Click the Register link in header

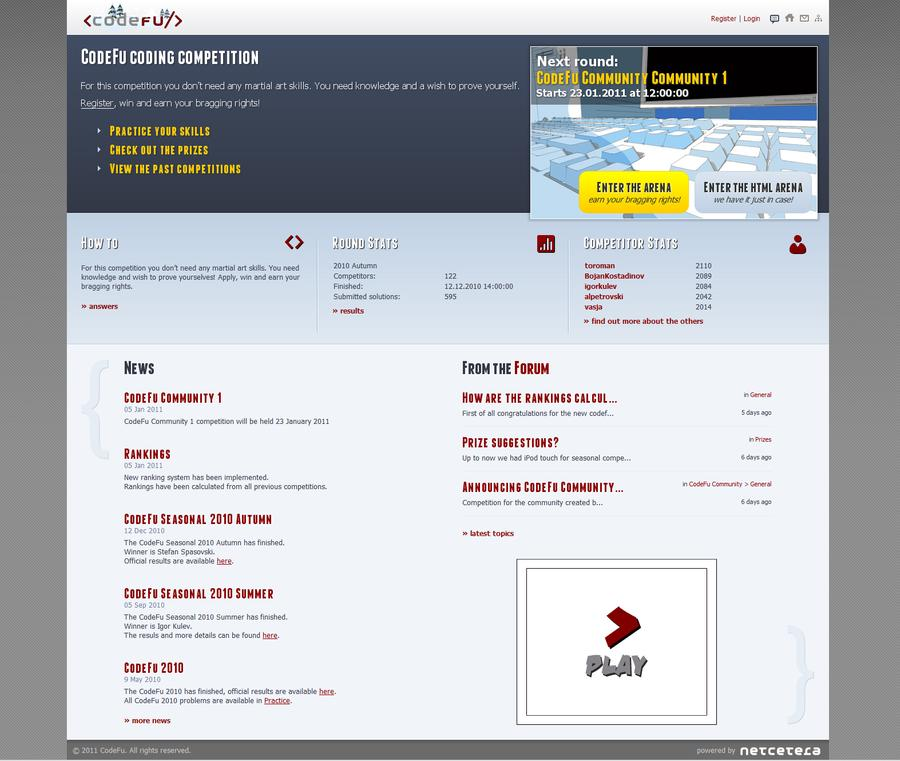tap(723, 19)
